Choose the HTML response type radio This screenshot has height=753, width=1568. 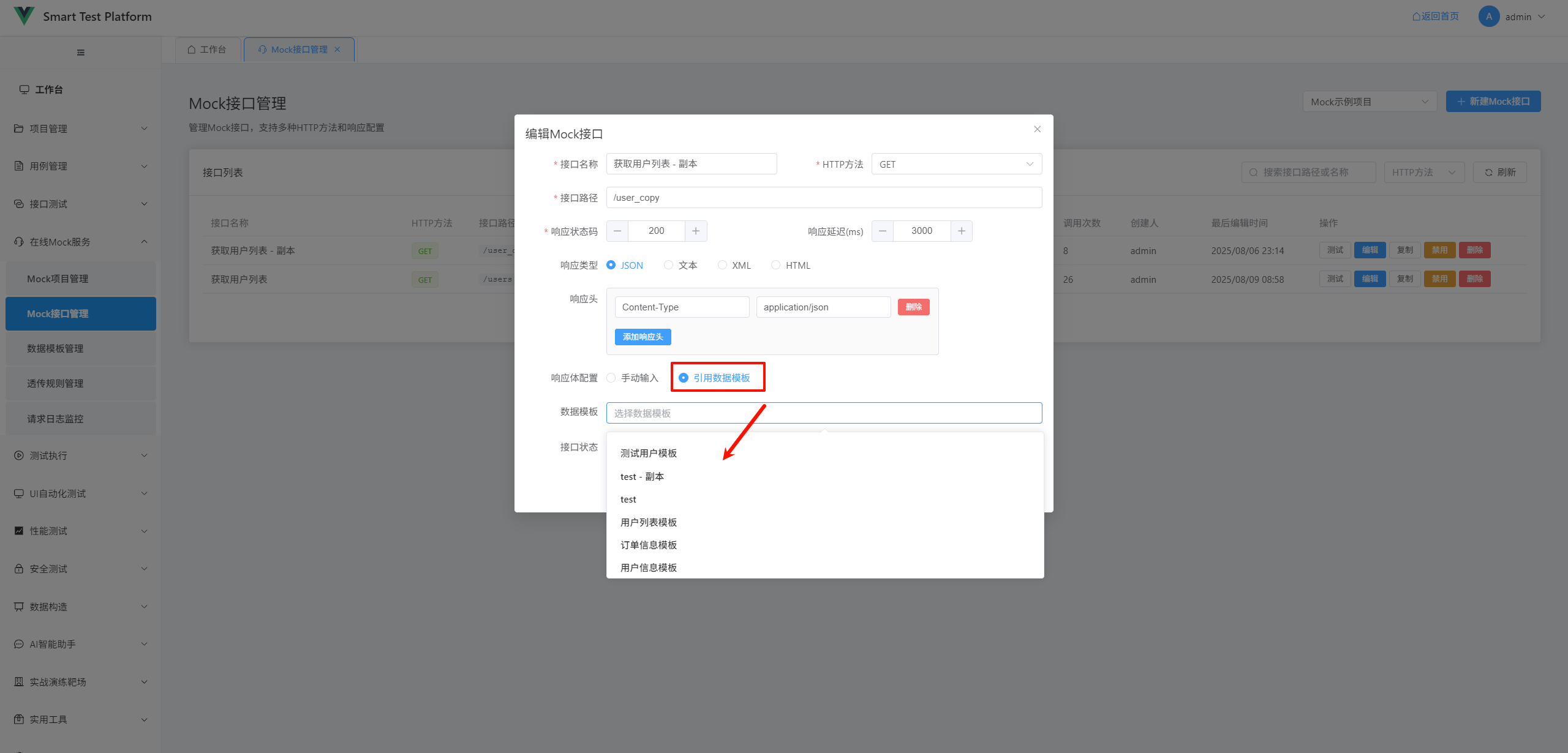pos(776,265)
